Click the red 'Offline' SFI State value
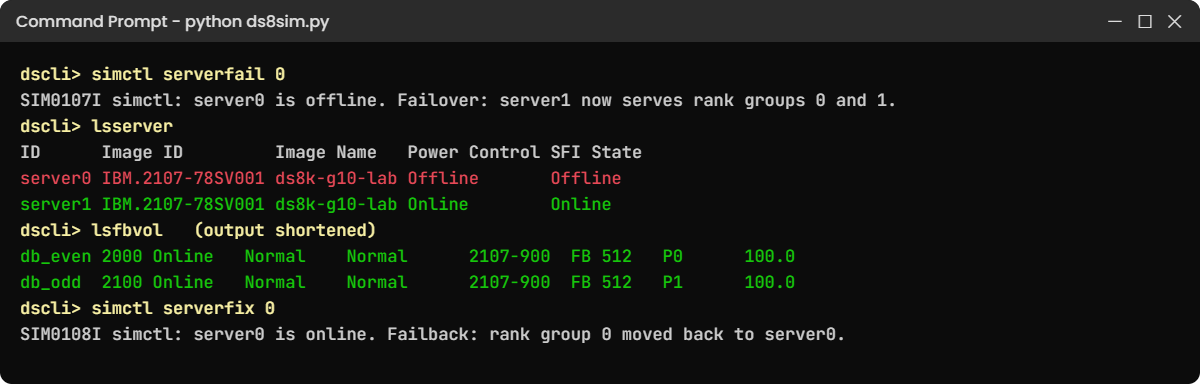The image size is (1200, 384). (586, 179)
